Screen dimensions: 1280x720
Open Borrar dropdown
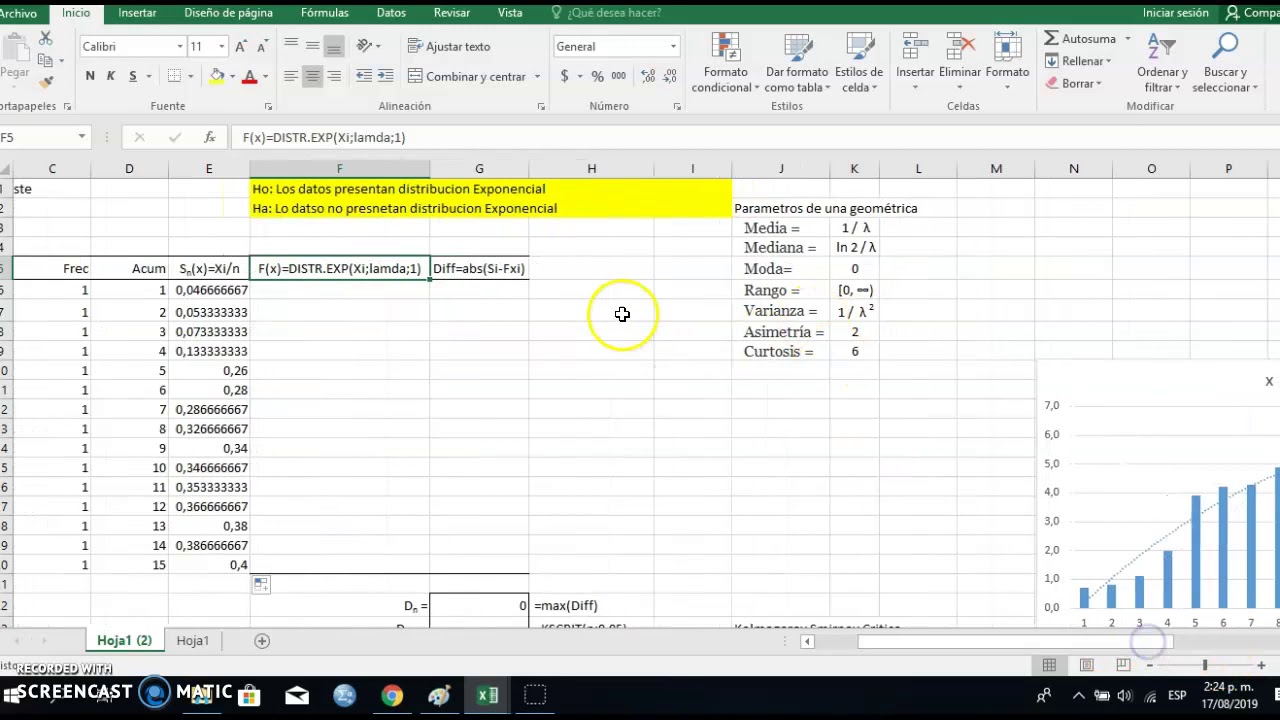pyautogui.click(x=1075, y=83)
